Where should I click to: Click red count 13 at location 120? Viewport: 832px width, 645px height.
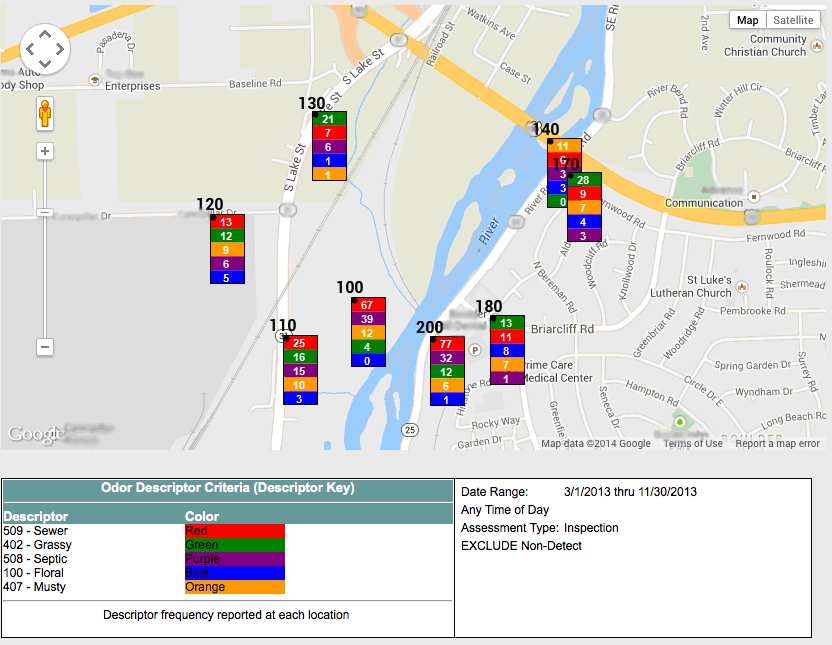click(x=227, y=222)
